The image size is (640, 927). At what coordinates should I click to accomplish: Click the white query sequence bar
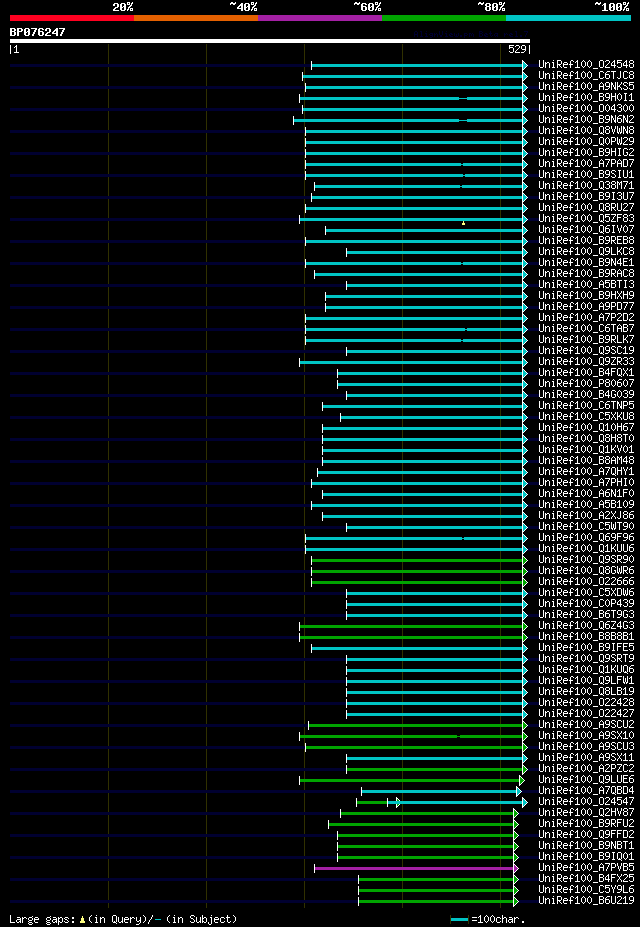coord(270,41)
